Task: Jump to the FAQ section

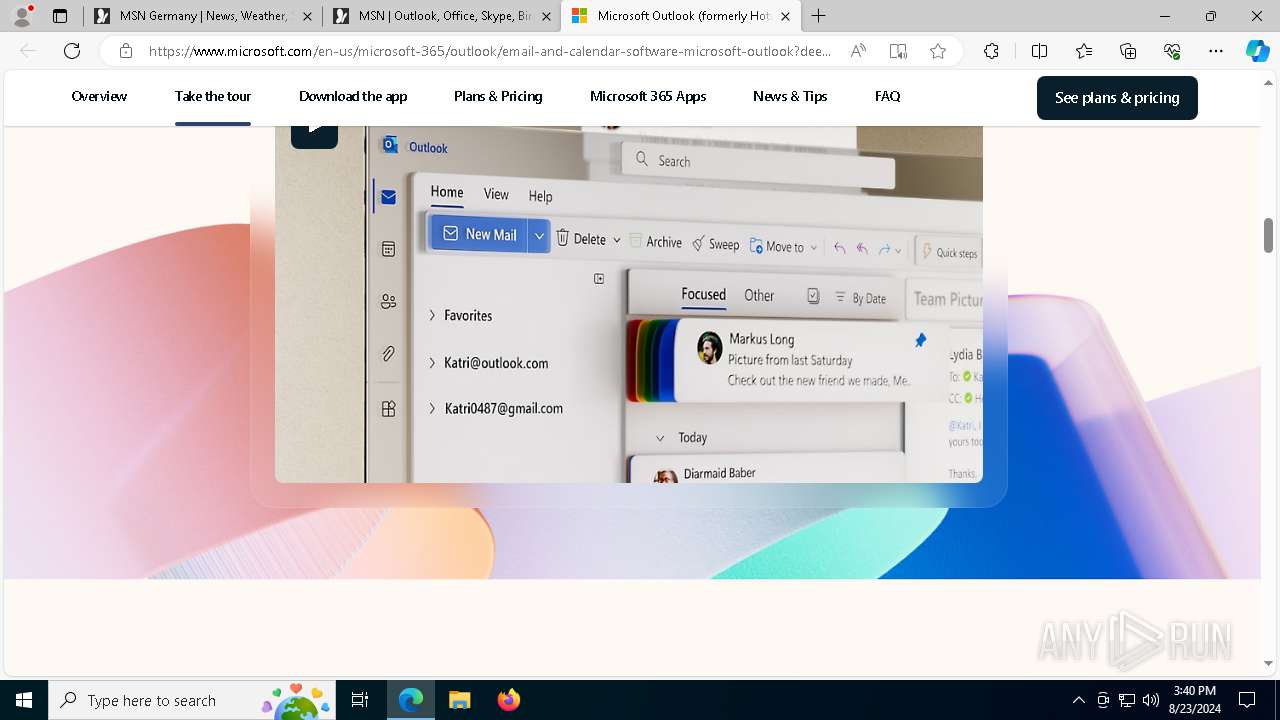Action: tap(888, 97)
